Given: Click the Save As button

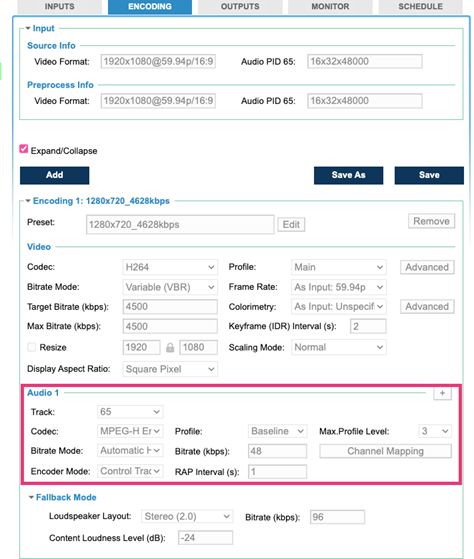Looking at the screenshot, I should click(349, 175).
